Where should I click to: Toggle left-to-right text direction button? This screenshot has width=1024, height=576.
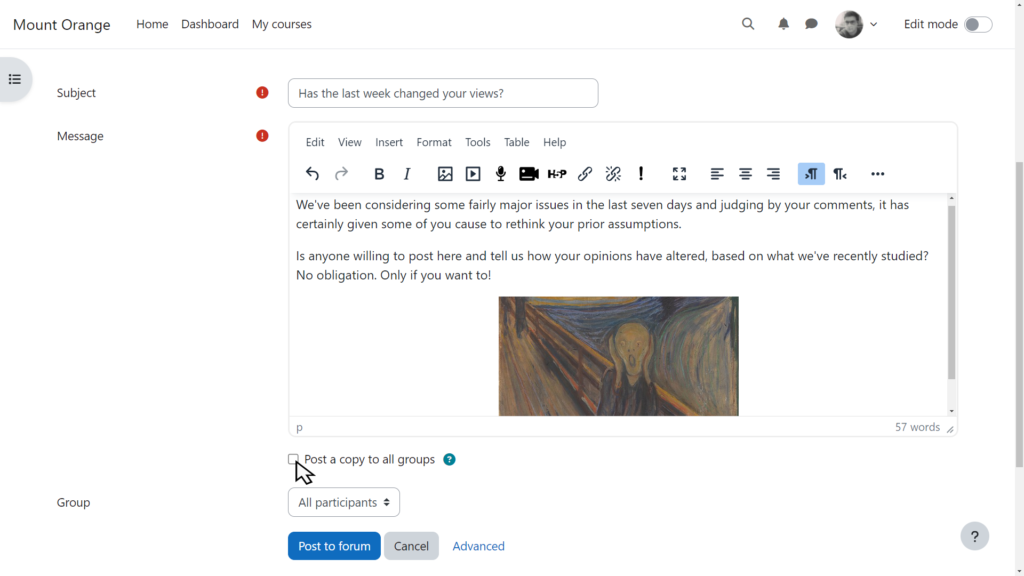(x=811, y=174)
